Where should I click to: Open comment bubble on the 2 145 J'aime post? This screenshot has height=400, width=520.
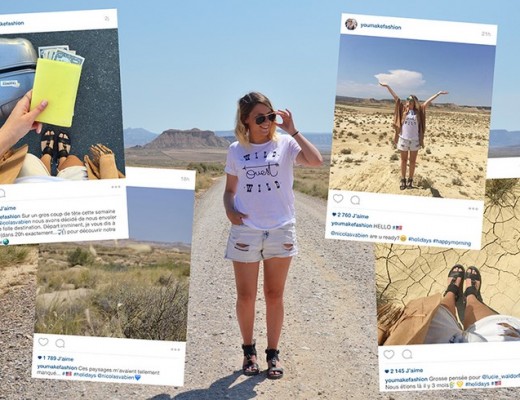(x=407, y=354)
